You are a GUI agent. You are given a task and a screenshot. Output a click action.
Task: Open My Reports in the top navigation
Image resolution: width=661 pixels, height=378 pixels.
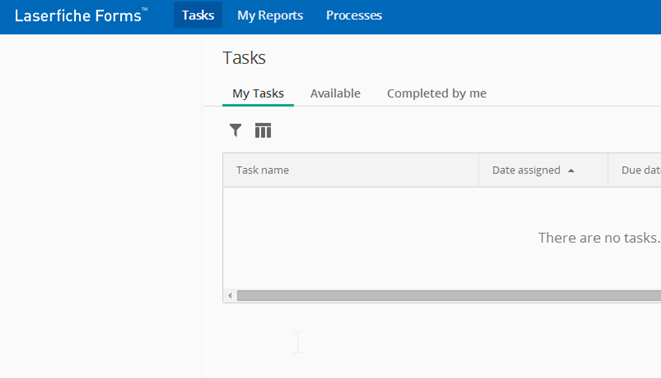coord(270,16)
